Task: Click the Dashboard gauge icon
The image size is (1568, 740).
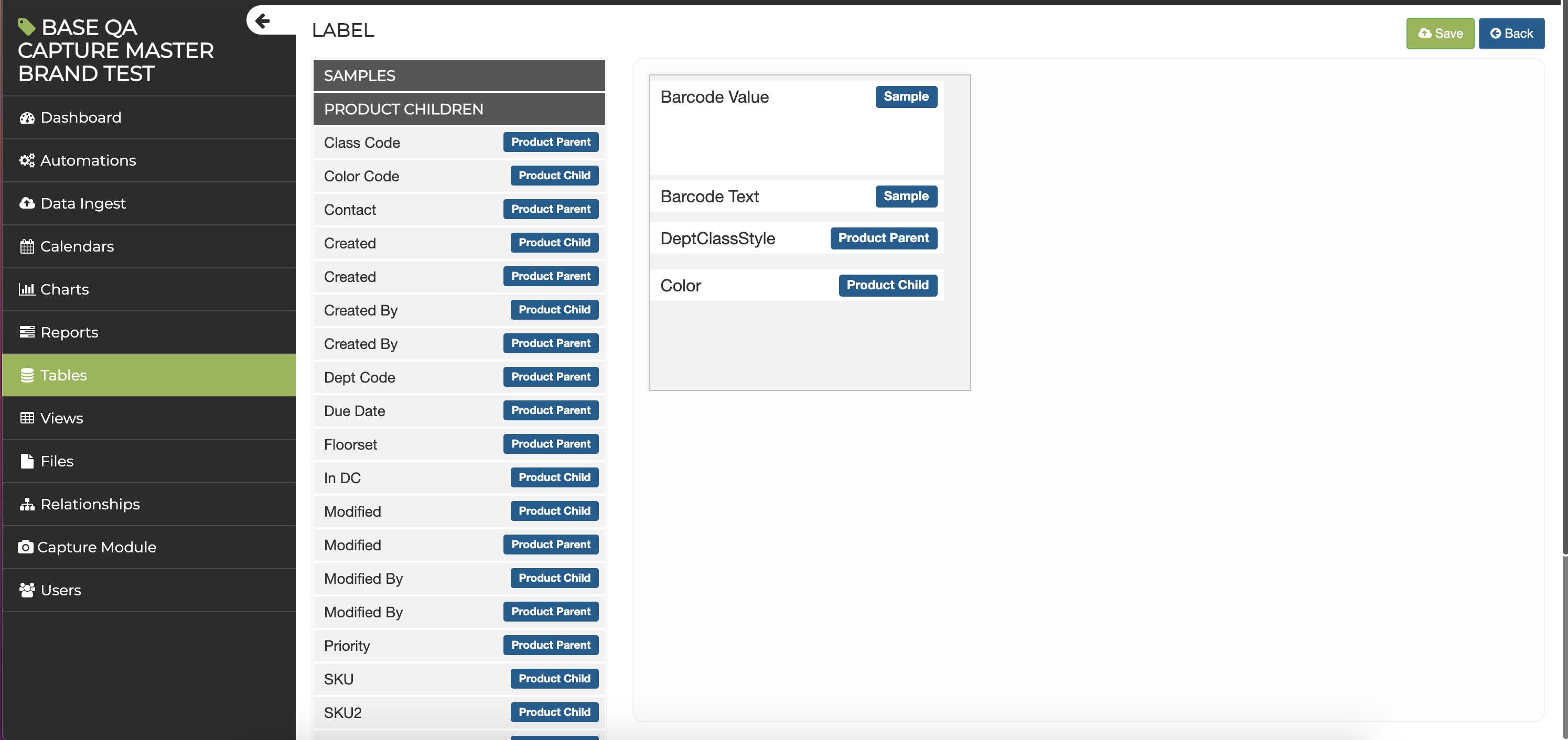Action: (27, 117)
